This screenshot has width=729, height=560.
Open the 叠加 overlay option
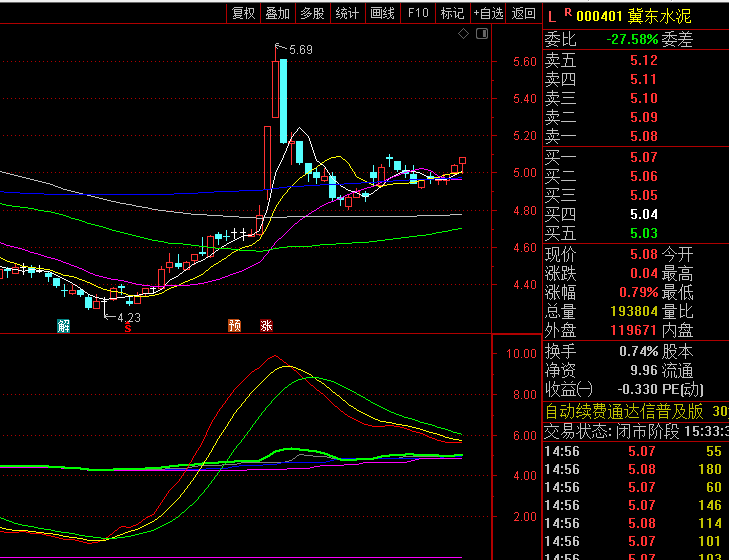(277, 13)
